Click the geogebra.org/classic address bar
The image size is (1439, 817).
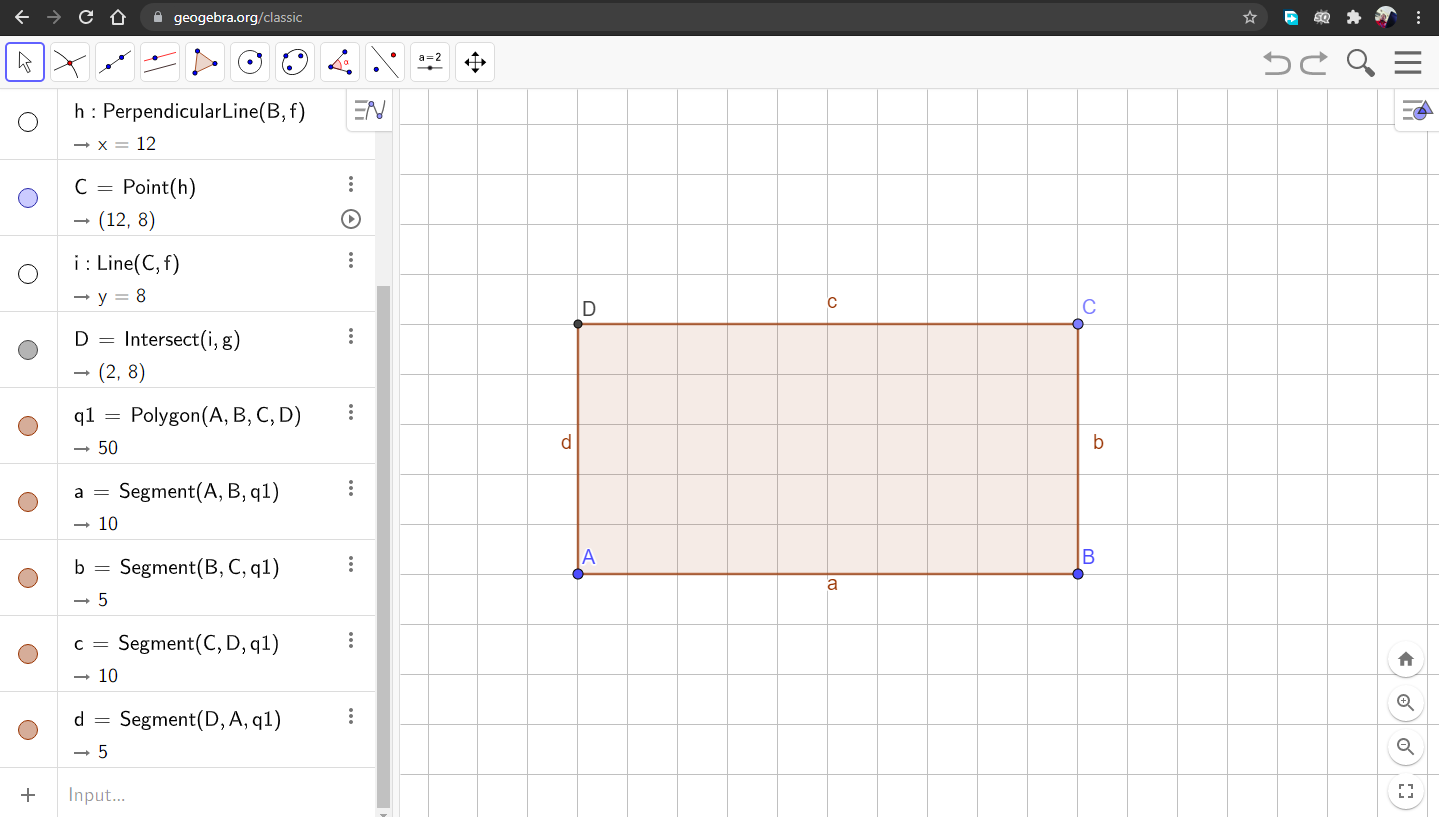[700, 17]
